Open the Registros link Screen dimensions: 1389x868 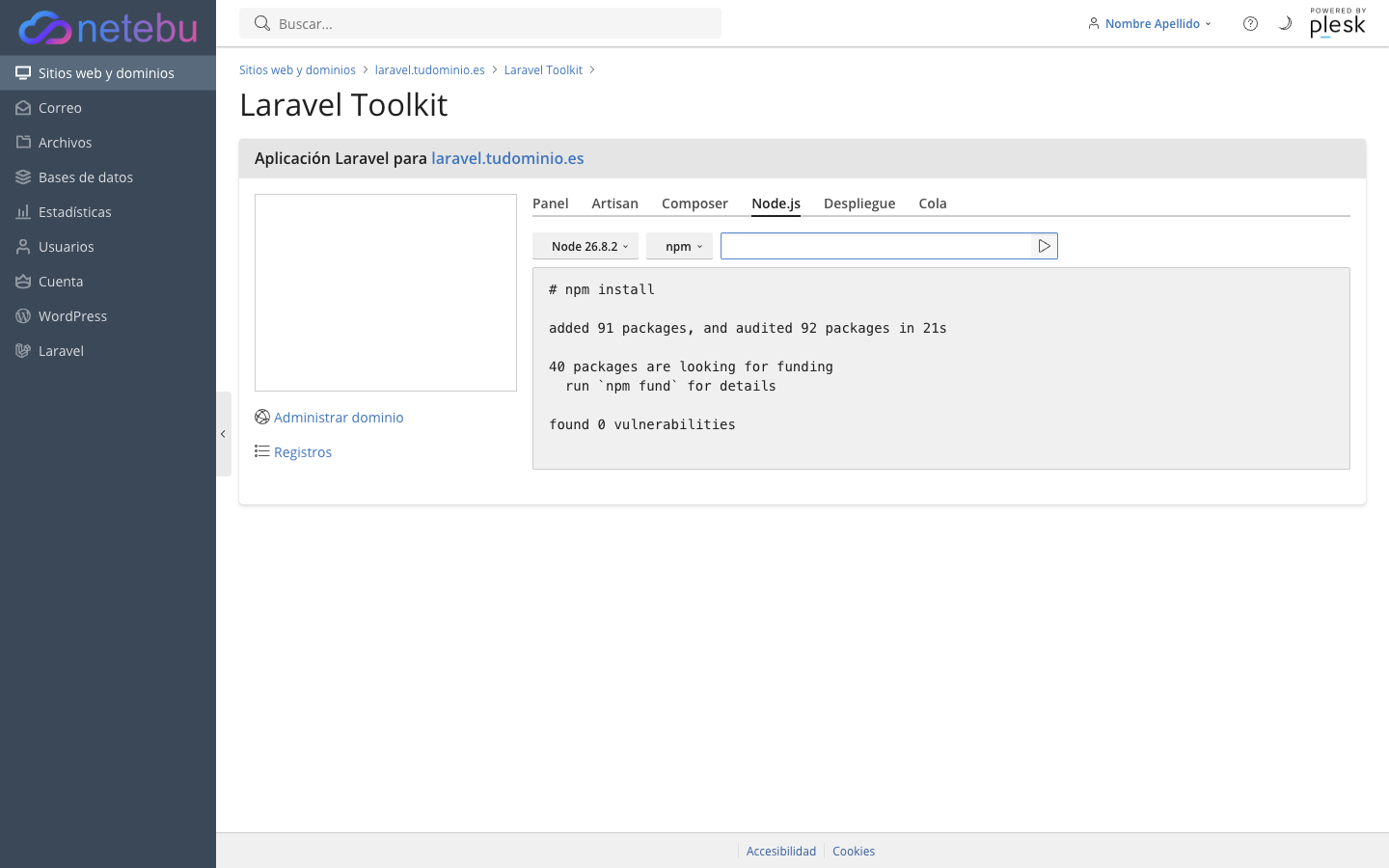[x=303, y=452]
